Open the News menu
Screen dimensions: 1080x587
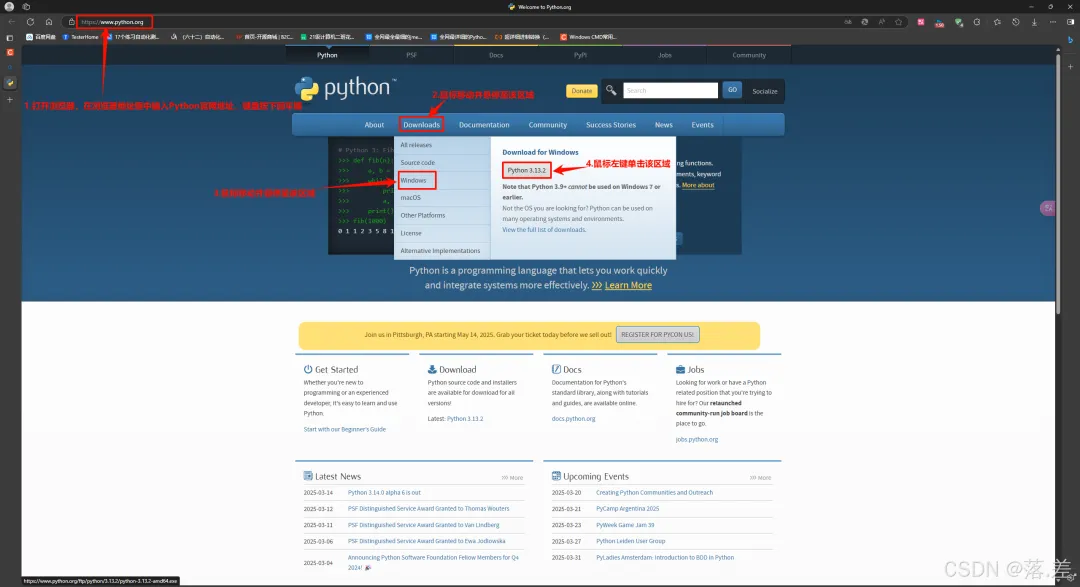click(x=663, y=125)
